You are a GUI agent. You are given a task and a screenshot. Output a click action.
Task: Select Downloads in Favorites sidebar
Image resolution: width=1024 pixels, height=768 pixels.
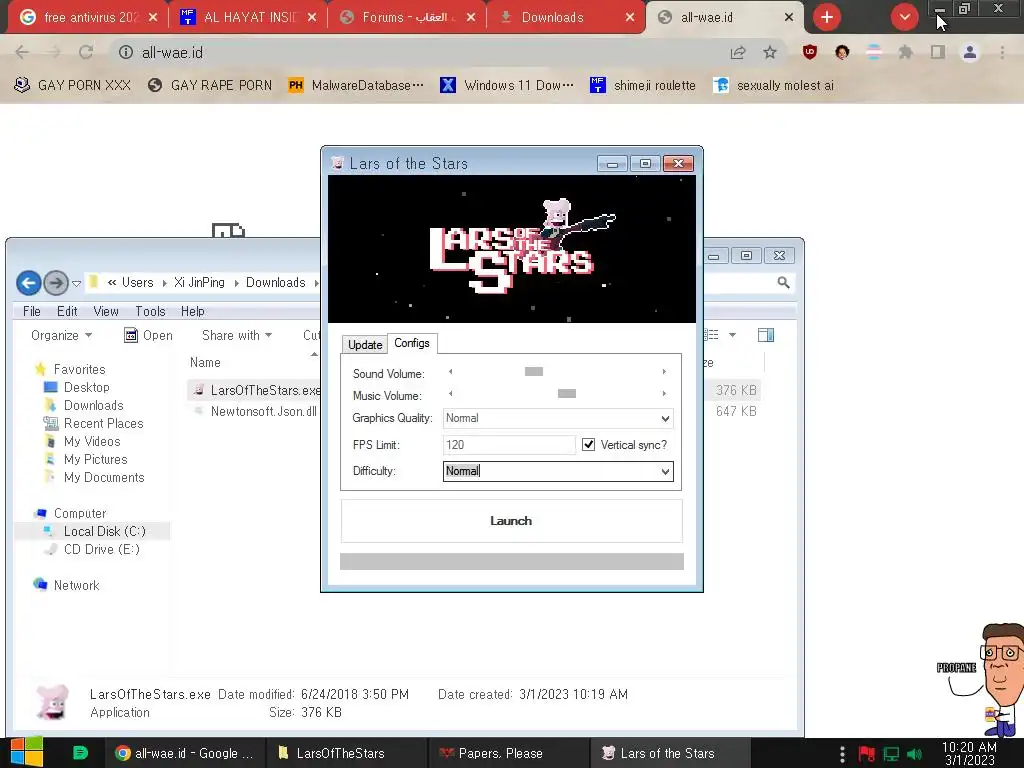(x=93, y=406)
